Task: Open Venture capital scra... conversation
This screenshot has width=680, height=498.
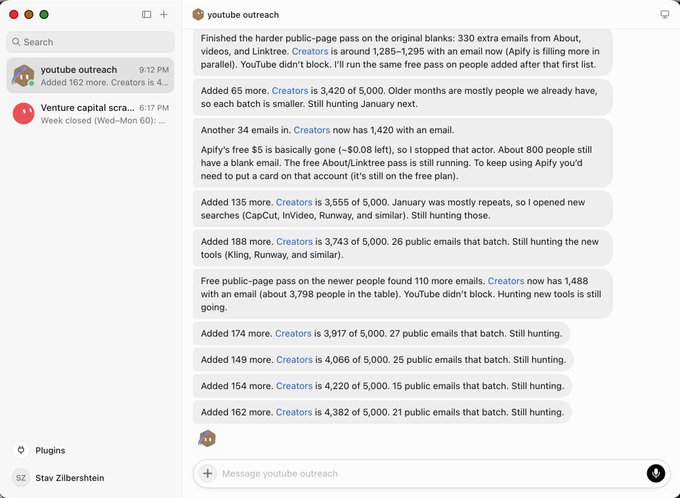Action: pos(91,114)
